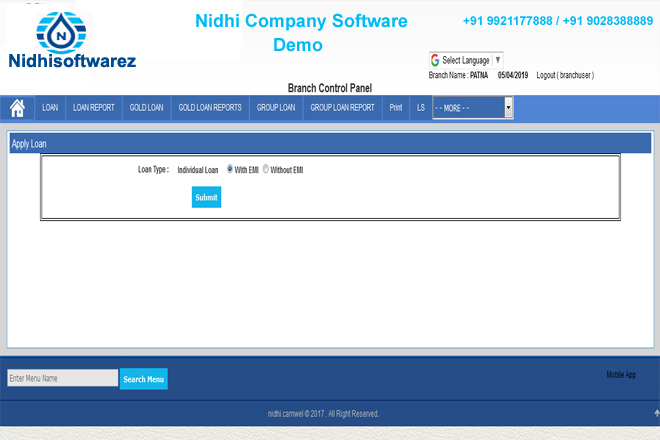Select the Without EMI radio button
This screenshot has width=660, height=440.
(x=266, y=169)
